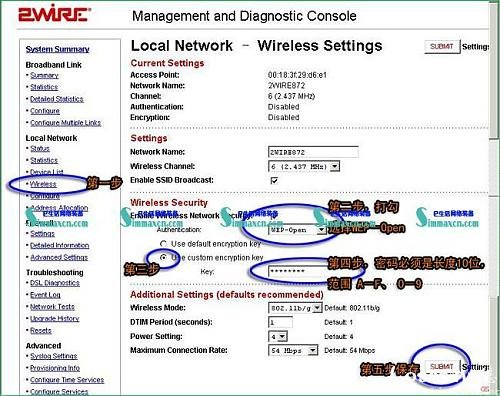This screenshot has height=396, width=500.
Task: Open System Summary link
Action: pos(57,49)
